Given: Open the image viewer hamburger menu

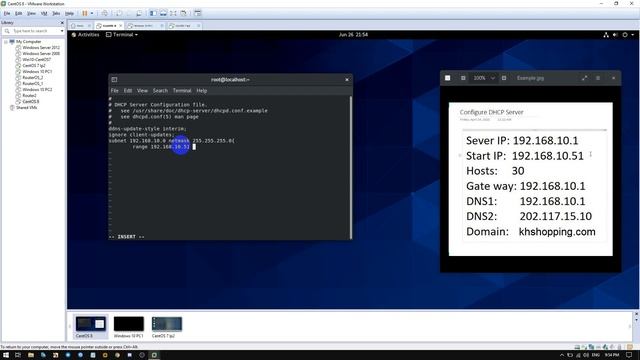Looking at the screenshot, I should coord(598,78).
